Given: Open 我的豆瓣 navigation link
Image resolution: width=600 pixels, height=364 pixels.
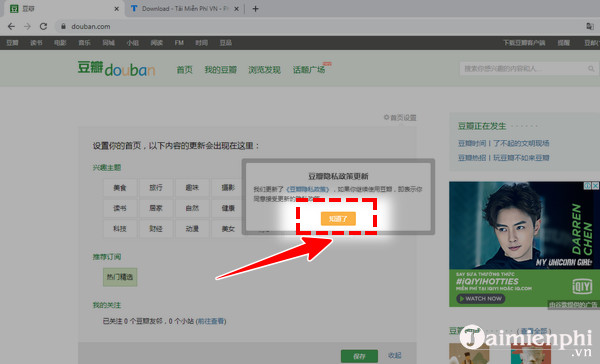Looking at the screenshot, I should [220, 70].
